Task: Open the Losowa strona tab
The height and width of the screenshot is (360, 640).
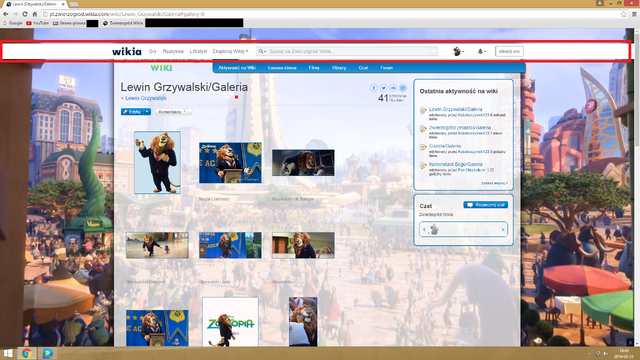Action: coord(282,68)
